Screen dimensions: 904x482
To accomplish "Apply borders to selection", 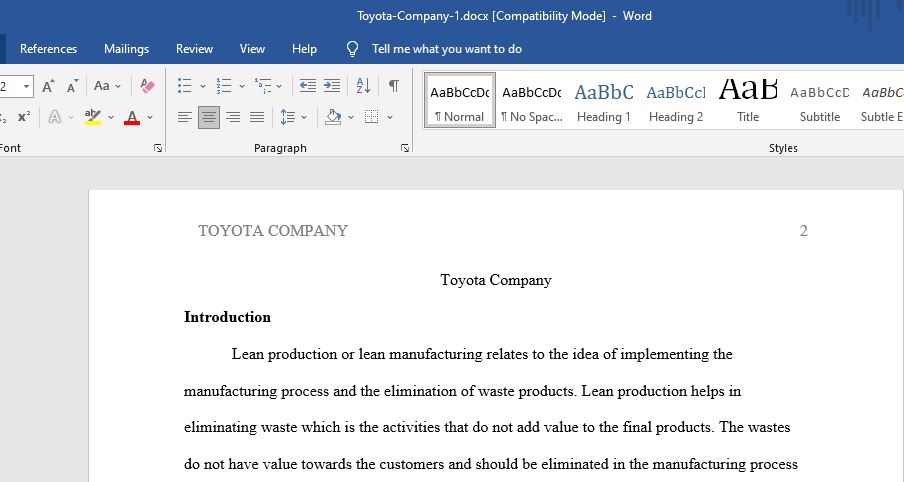I will point(372,117).
